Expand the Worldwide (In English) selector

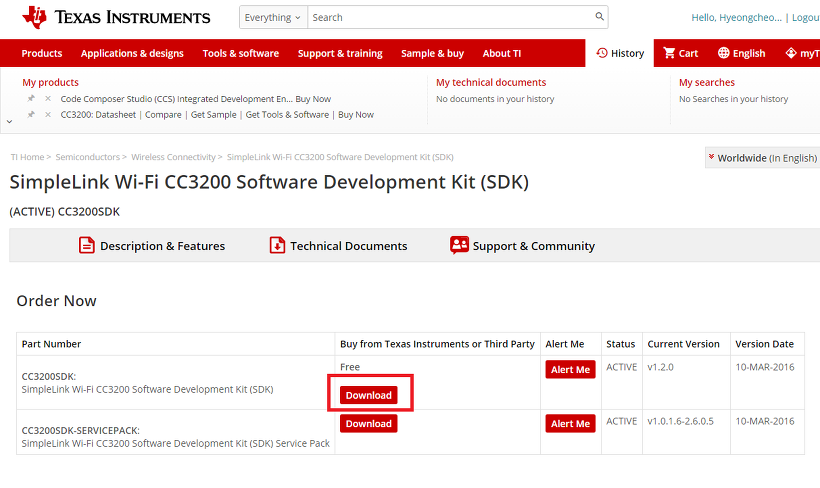[x=762, y=157]
